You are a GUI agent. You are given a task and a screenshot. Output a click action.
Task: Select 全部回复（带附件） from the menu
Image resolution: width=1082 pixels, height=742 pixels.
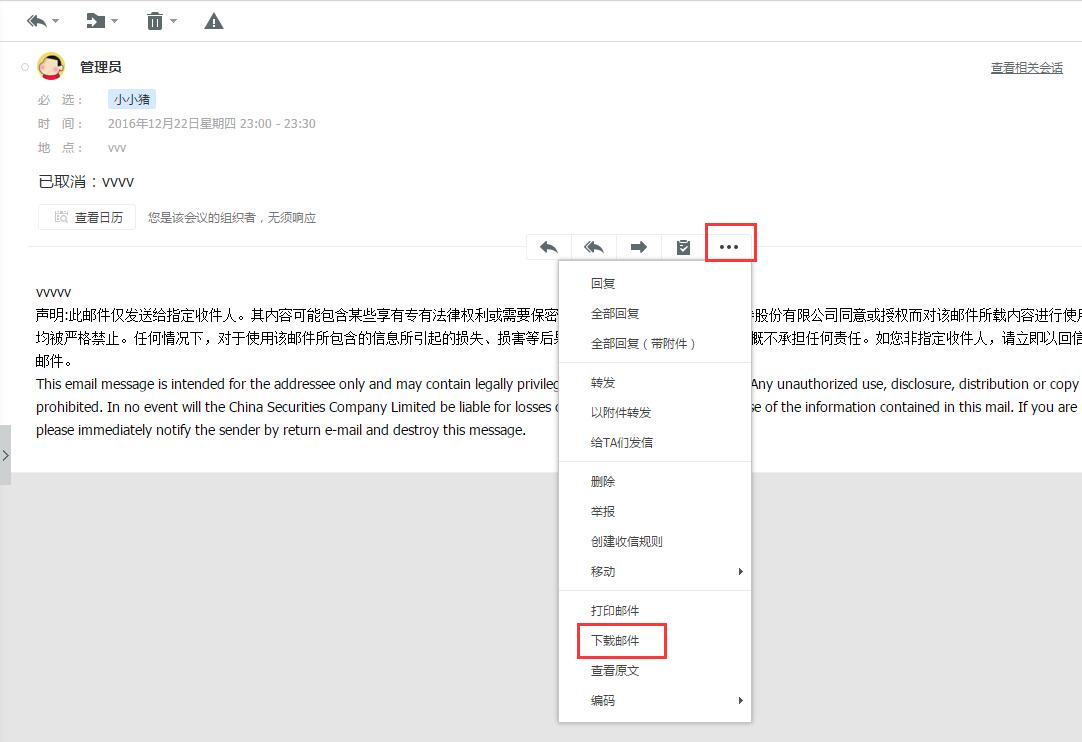[643, 343]
